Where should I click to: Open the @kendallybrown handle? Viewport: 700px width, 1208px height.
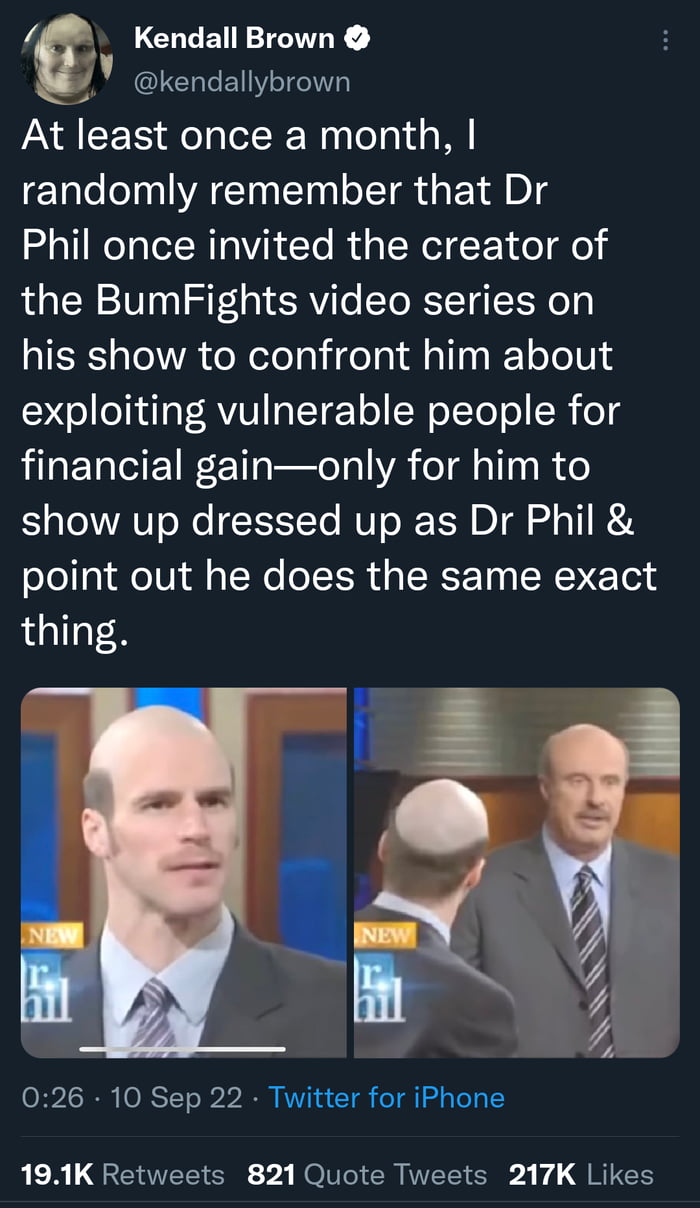click(x=242, y=82)
